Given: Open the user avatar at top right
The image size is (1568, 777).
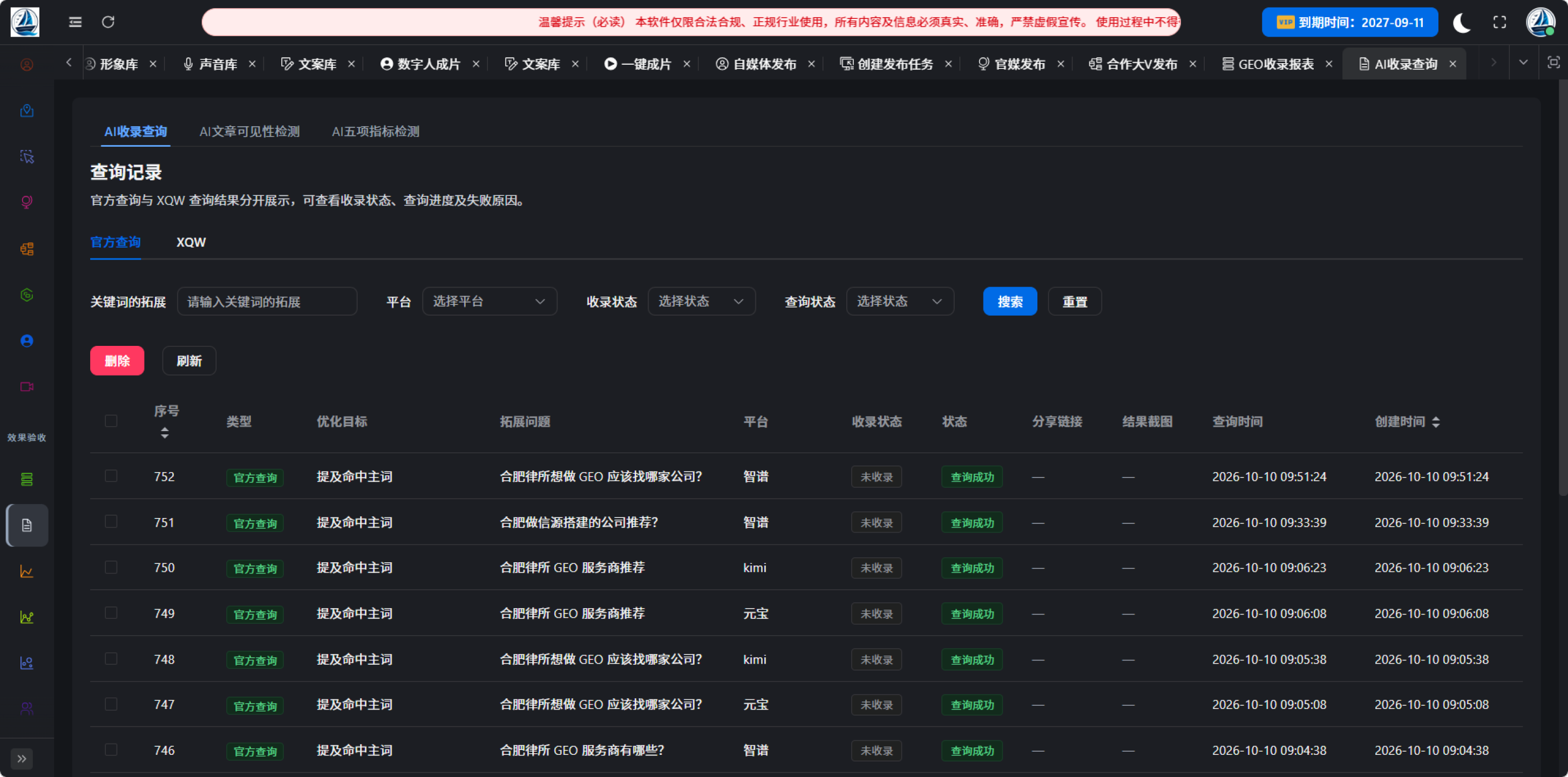Looking at the screenshot, I should 1540,22.
